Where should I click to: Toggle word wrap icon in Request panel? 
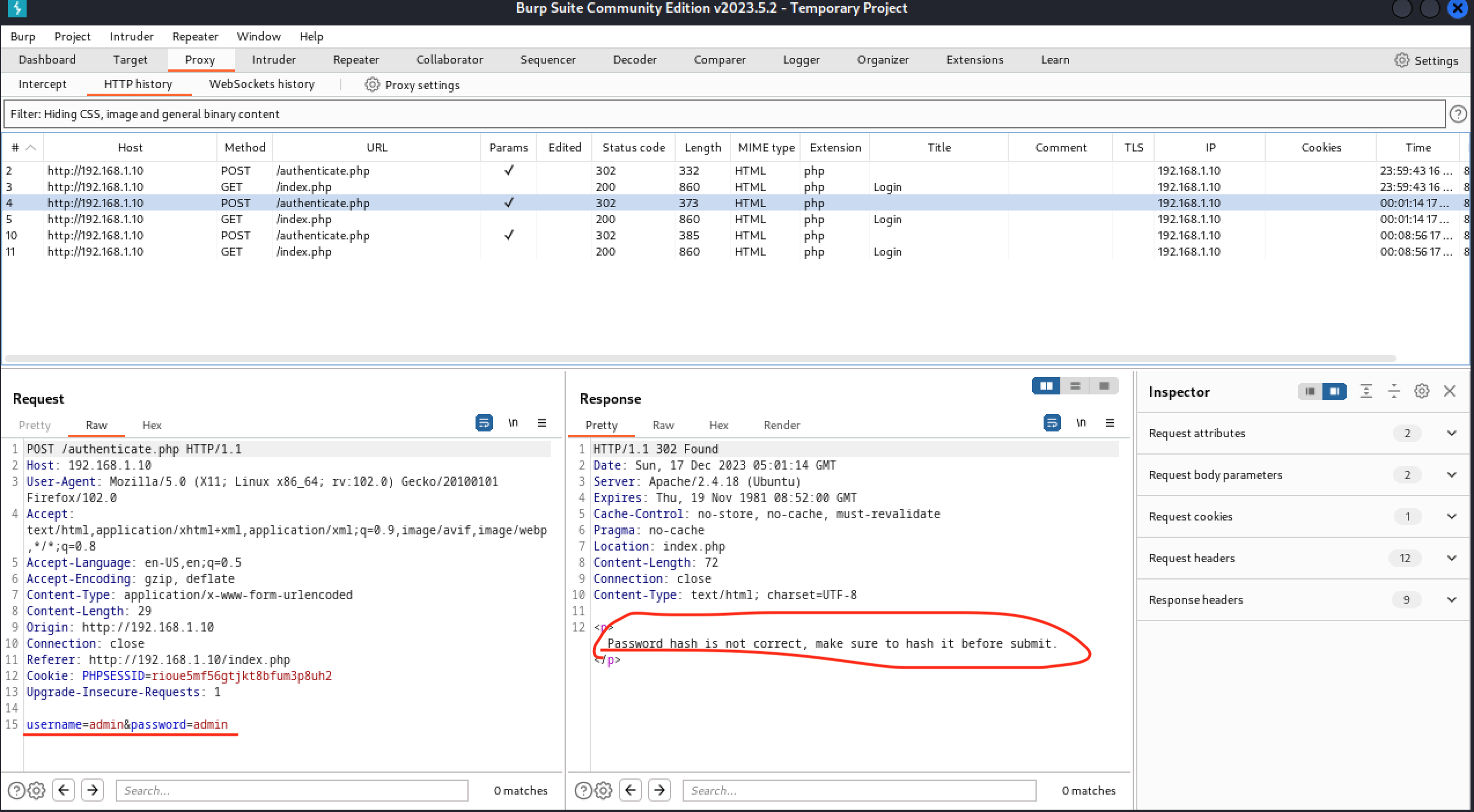click(484, 423)
